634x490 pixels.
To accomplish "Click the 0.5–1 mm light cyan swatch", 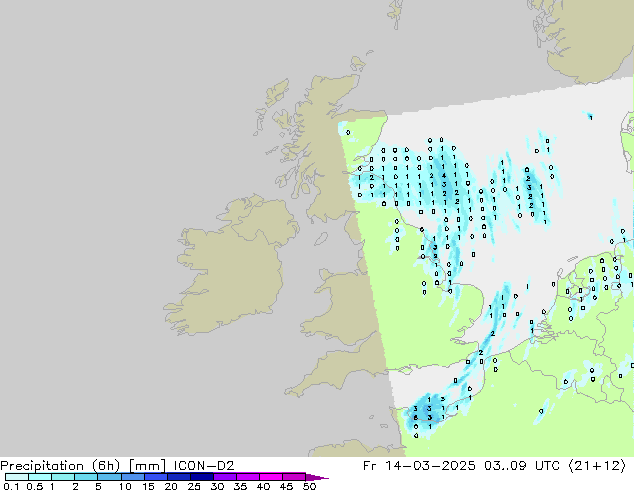I will coord(40,477).
